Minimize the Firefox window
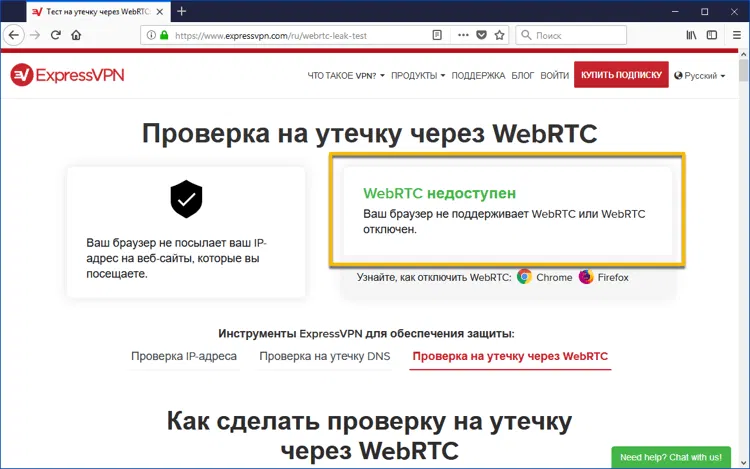 pos(675,11)
